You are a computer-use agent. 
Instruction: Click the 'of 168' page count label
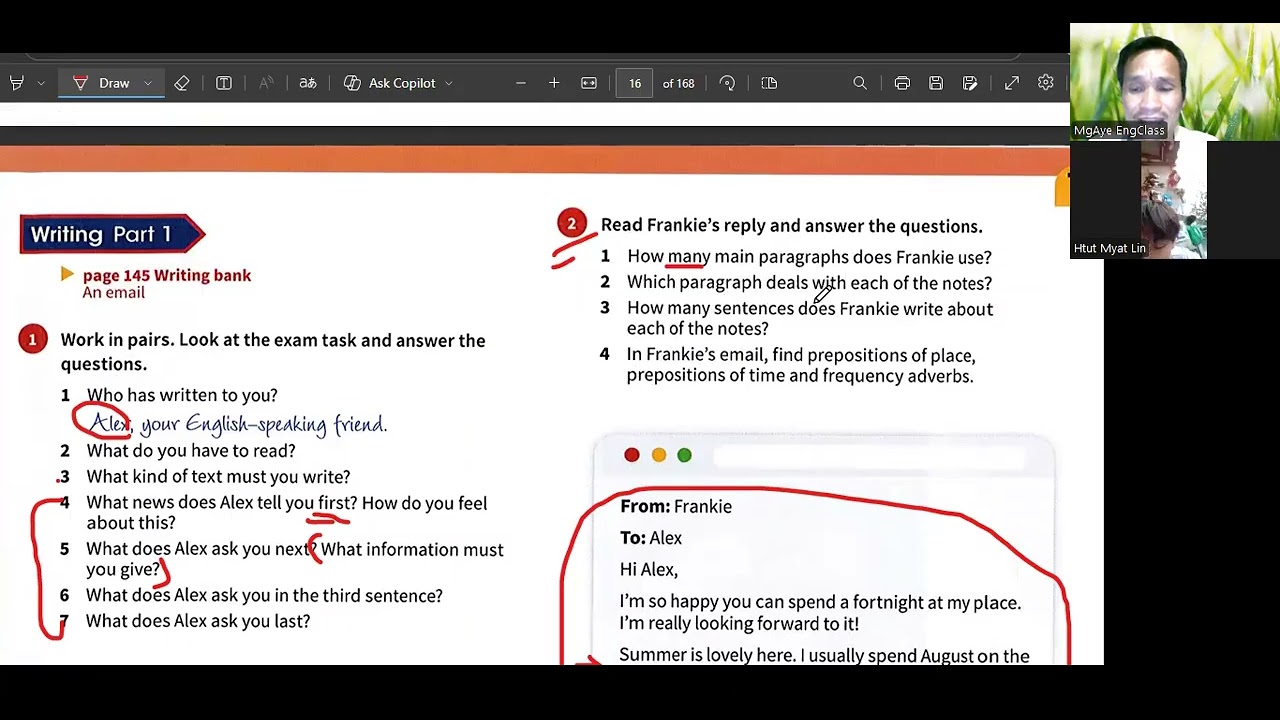[679, 83]
